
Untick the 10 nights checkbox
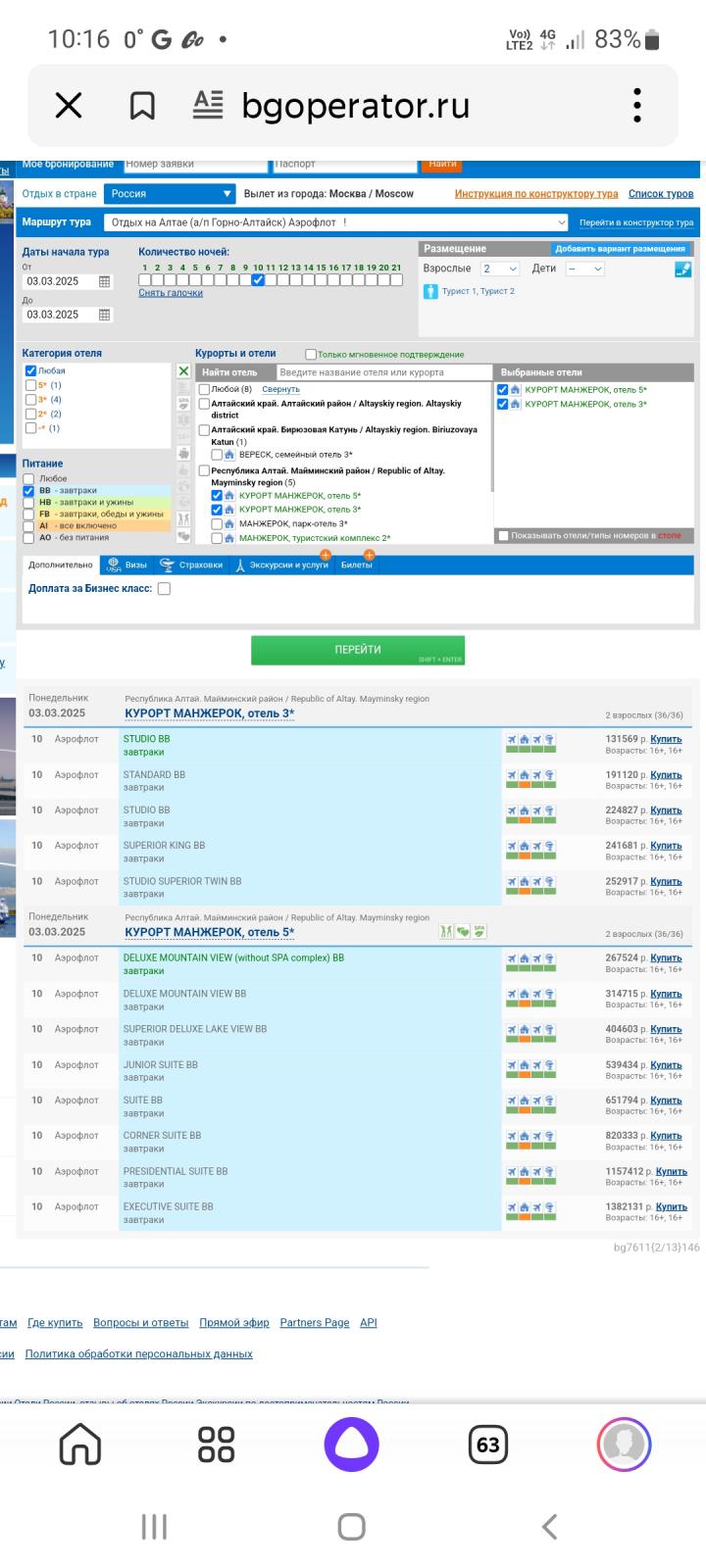(258, 280)
